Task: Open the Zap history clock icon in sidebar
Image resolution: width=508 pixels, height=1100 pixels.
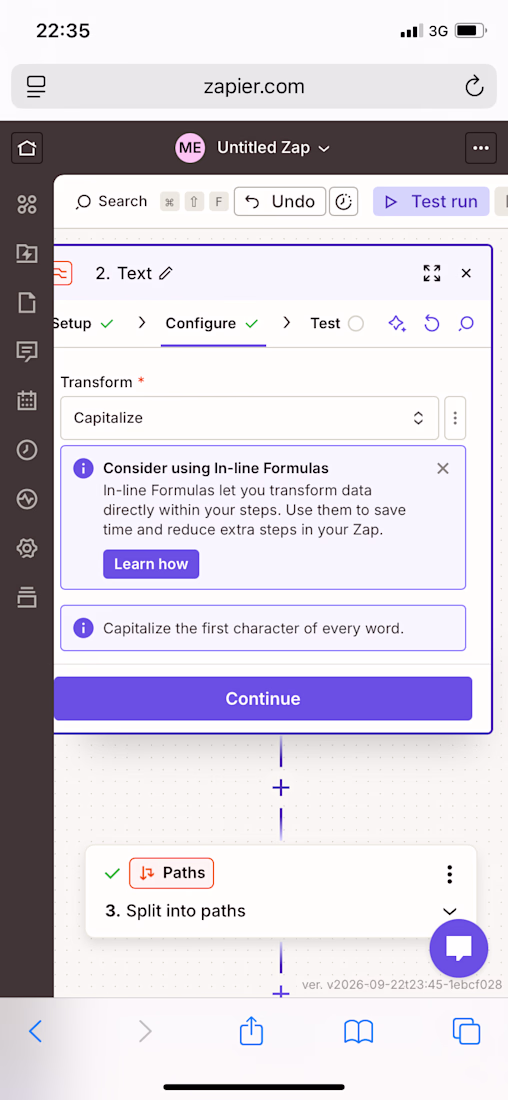Action: pos(27,450)
